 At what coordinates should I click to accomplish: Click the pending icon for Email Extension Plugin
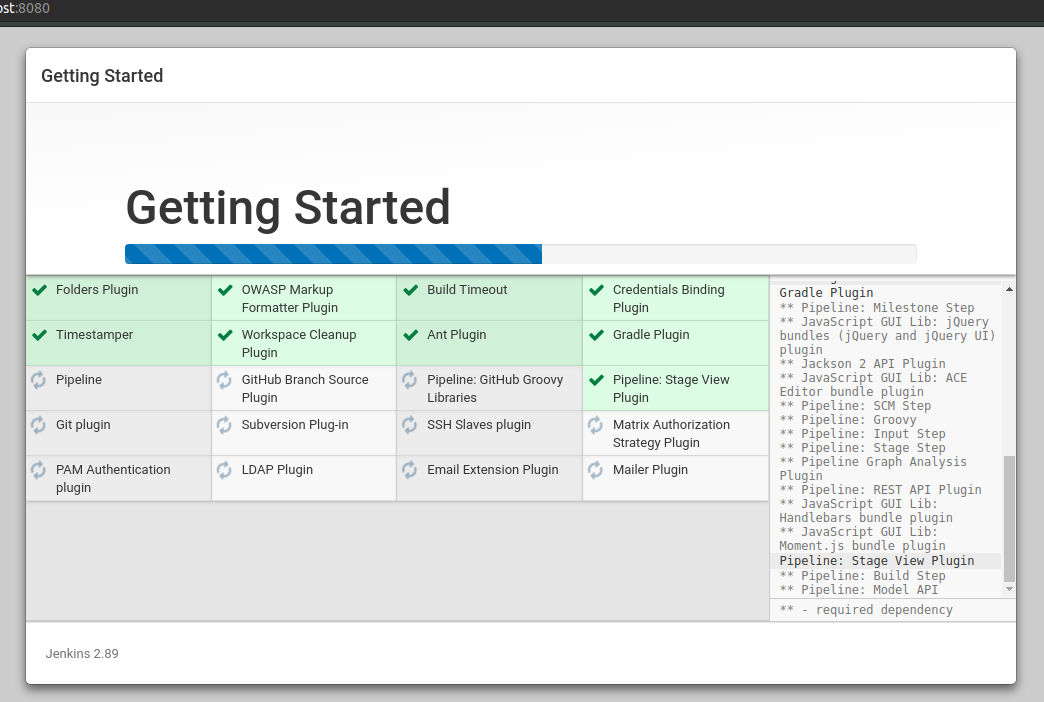[x=409, y=470]
